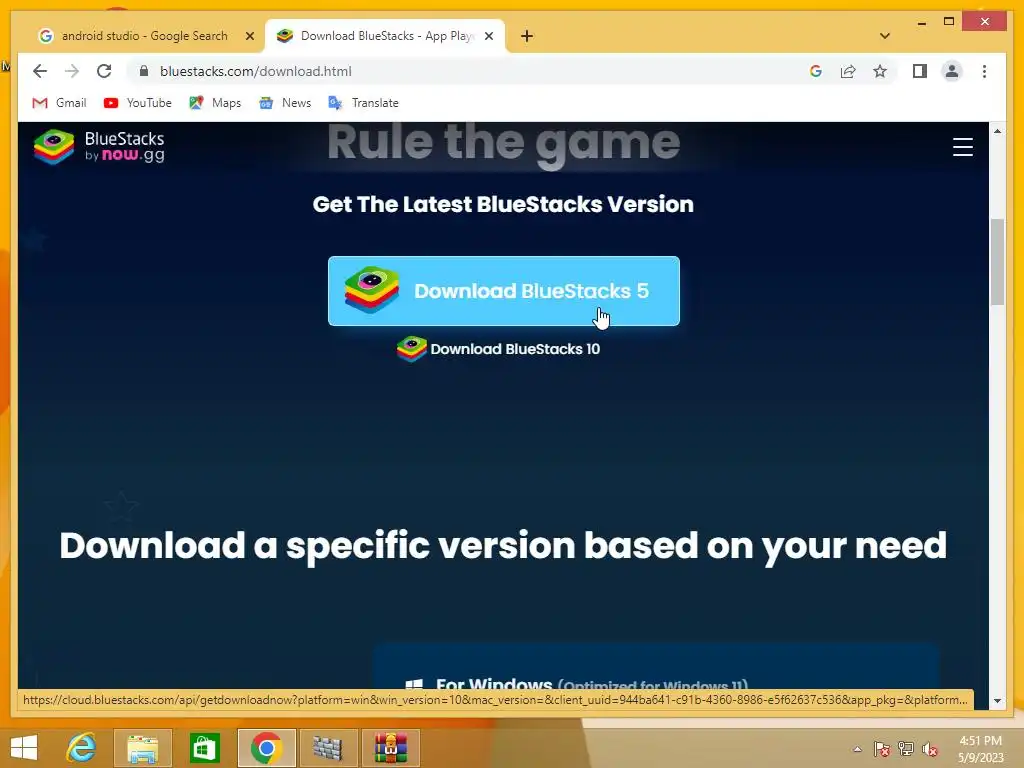Viewport: 1024px width, 768px height.
Task: Open the share page icon
Action: (x=848, y=71)
